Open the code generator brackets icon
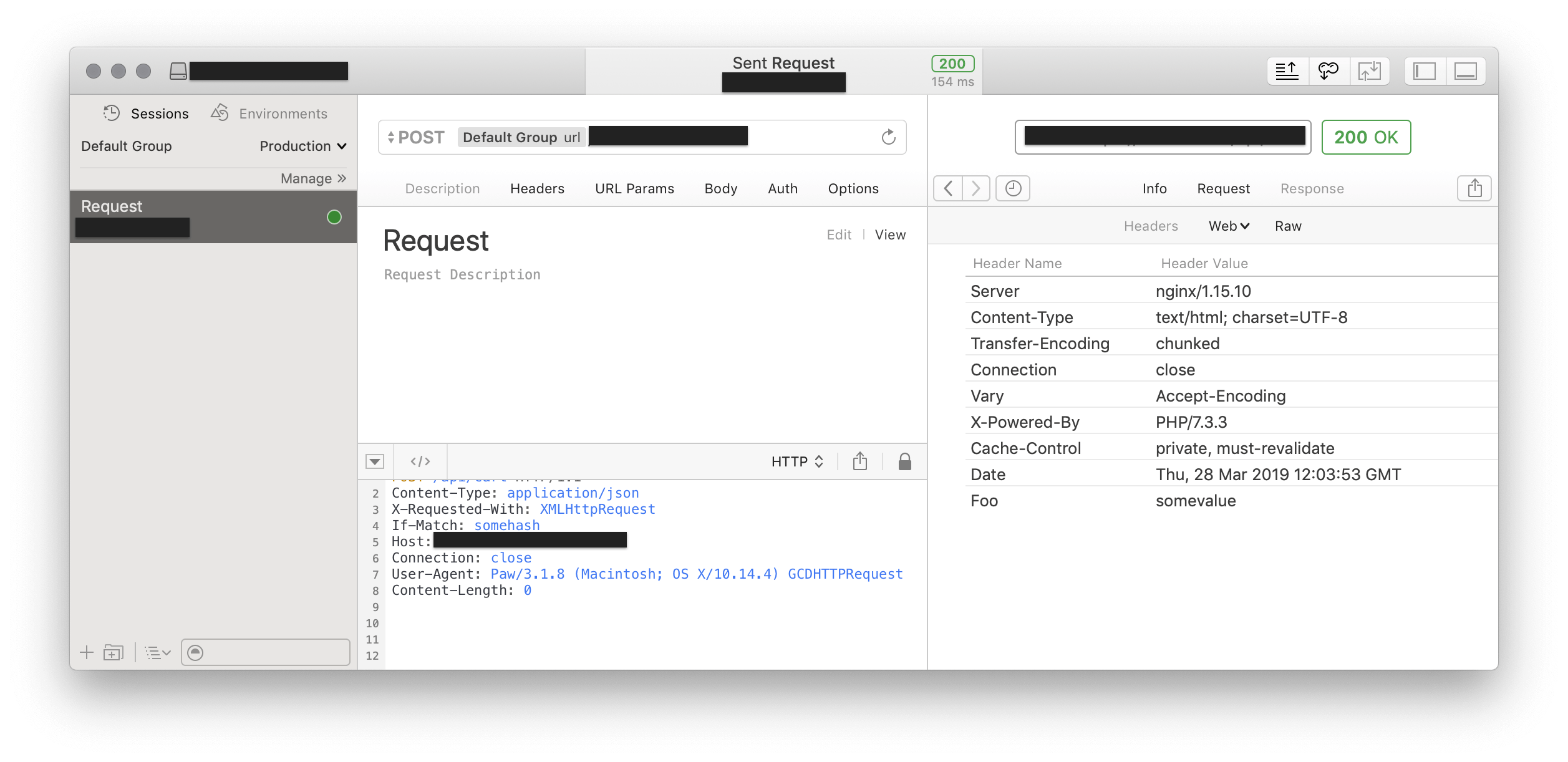This screenshot has height=762, width=1568. pyautogui.click(x=420, y=461)
